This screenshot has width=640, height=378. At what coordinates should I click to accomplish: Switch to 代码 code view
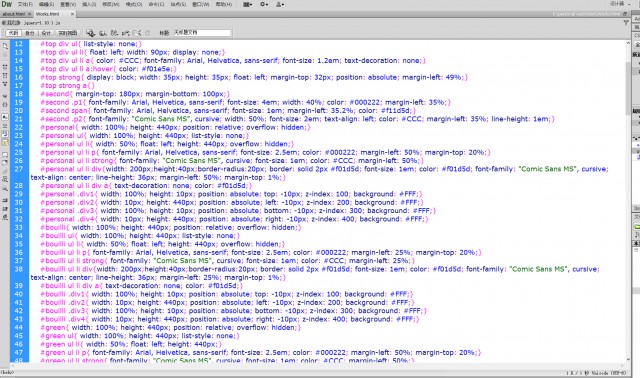(13, 33)
